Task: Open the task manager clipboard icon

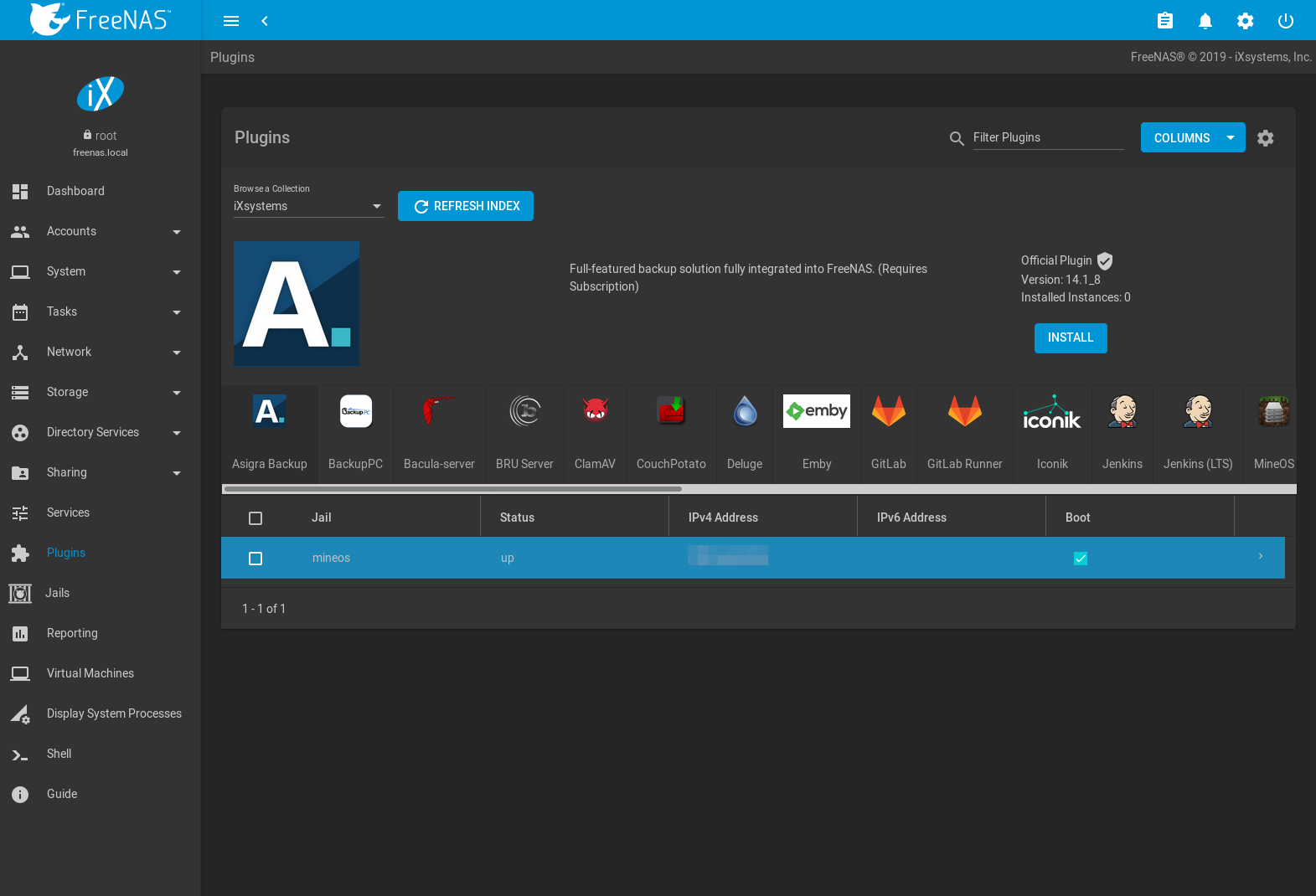Action: coord(1165,21)
